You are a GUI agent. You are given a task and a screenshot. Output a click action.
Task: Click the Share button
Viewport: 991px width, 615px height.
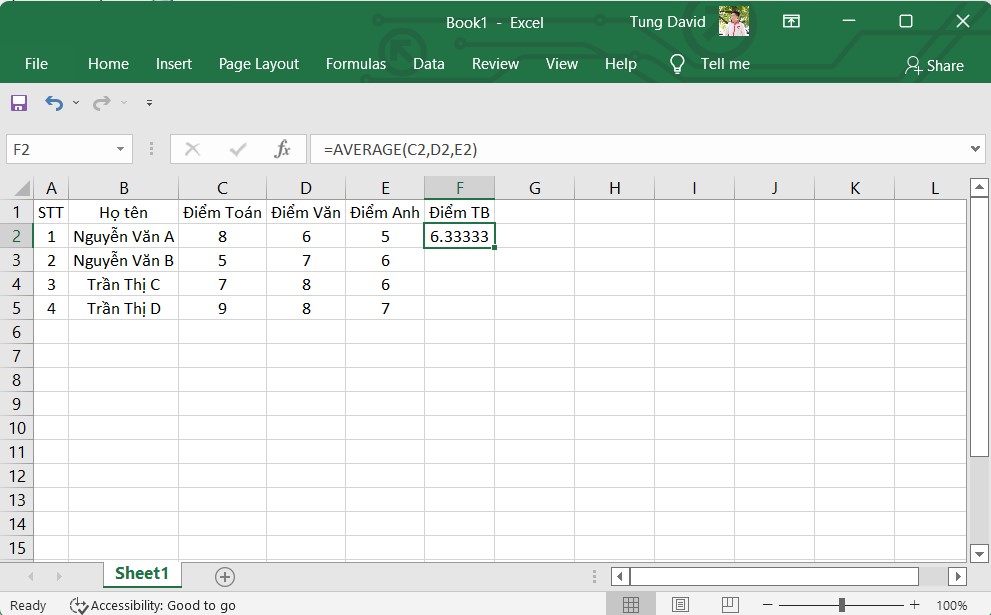pos(934,65)
